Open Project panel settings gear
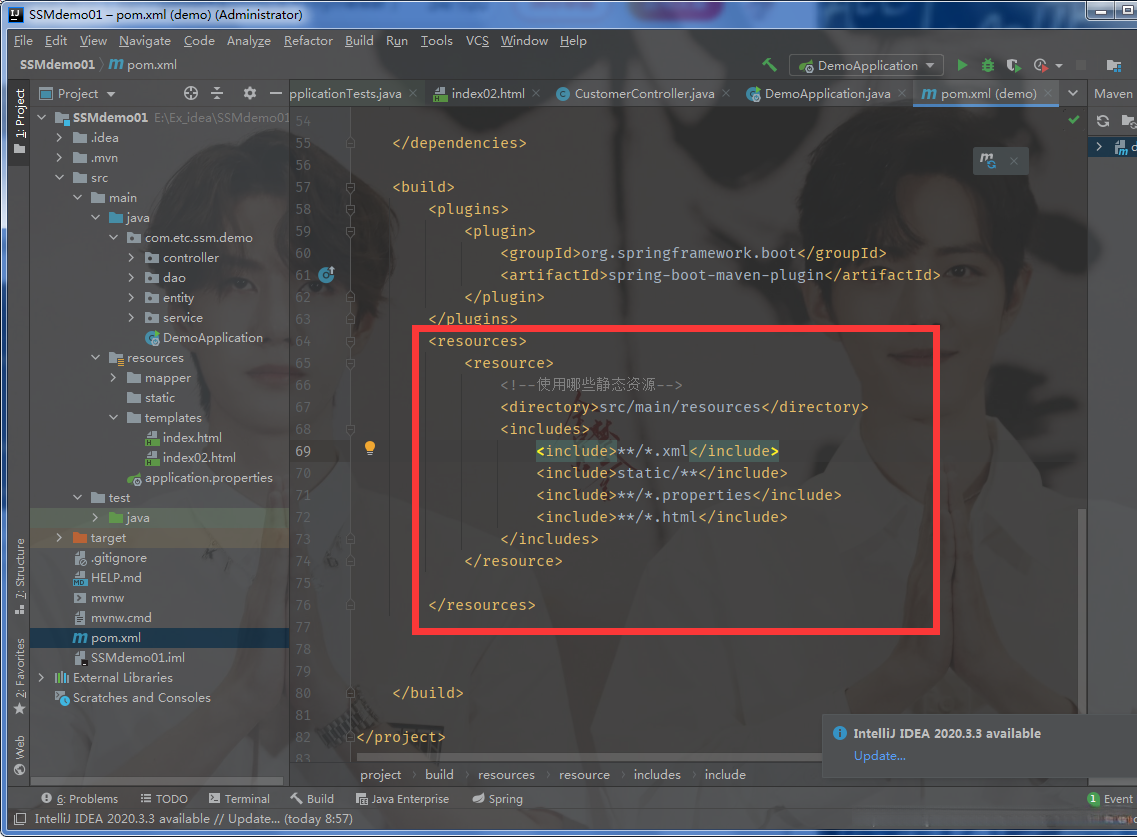 coord(249,93)
